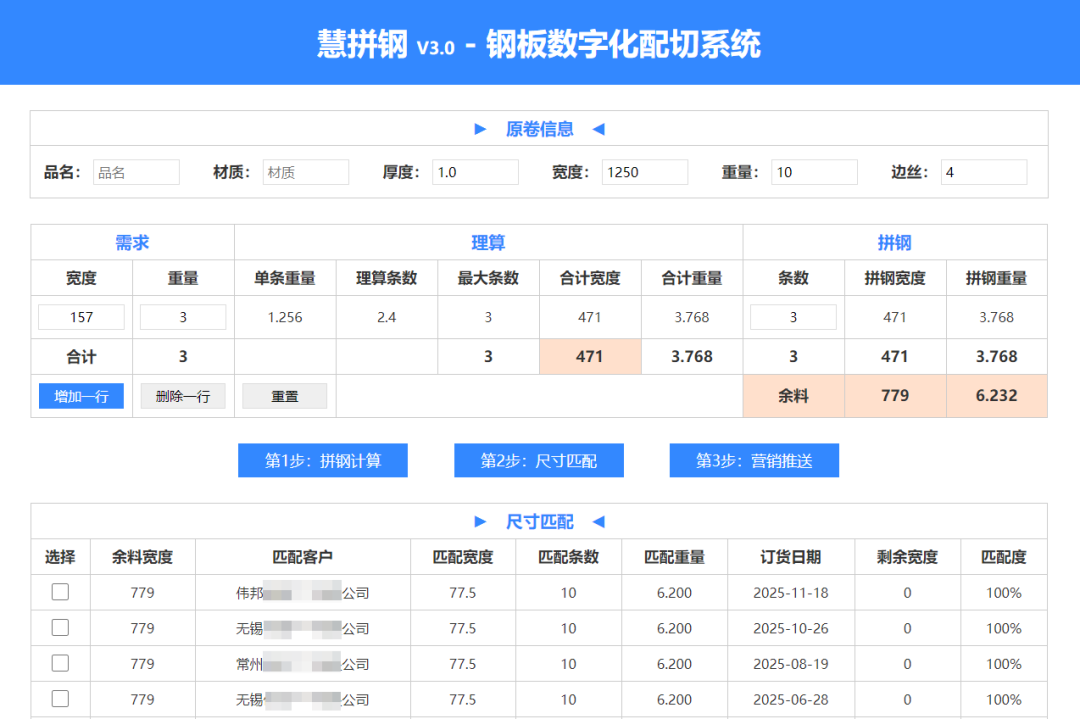This screenshot has width=1080, height=719.
Task: Launch 第3步：营销推送
Action: tap(754, 461)
